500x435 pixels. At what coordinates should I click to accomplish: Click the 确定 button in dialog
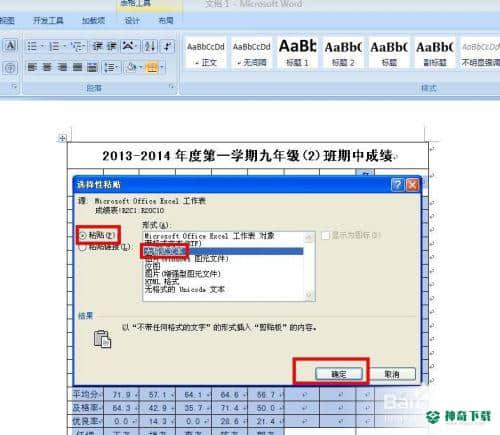[339, 374]
